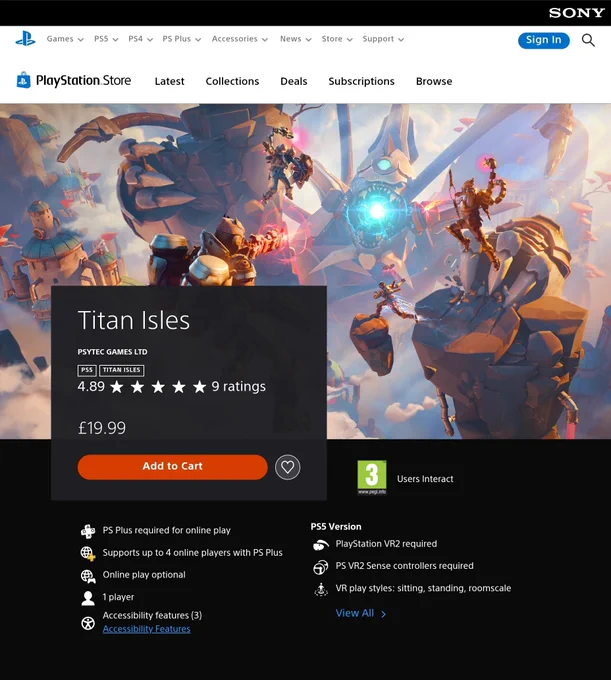Click the PS VR2 Sense controllers required text
Screen dimensions: 611x680
point(404,566)
